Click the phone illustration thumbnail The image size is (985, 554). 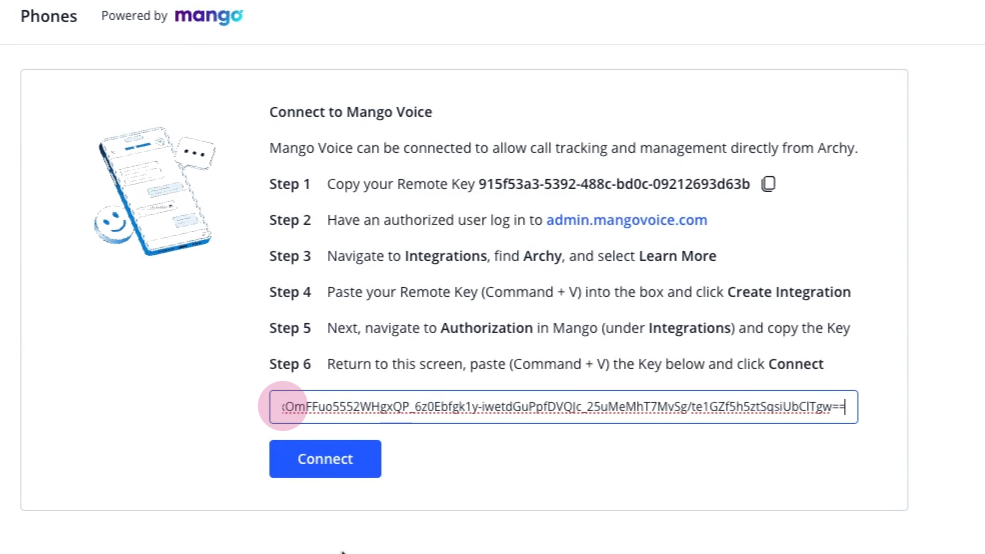pos(155,190)
